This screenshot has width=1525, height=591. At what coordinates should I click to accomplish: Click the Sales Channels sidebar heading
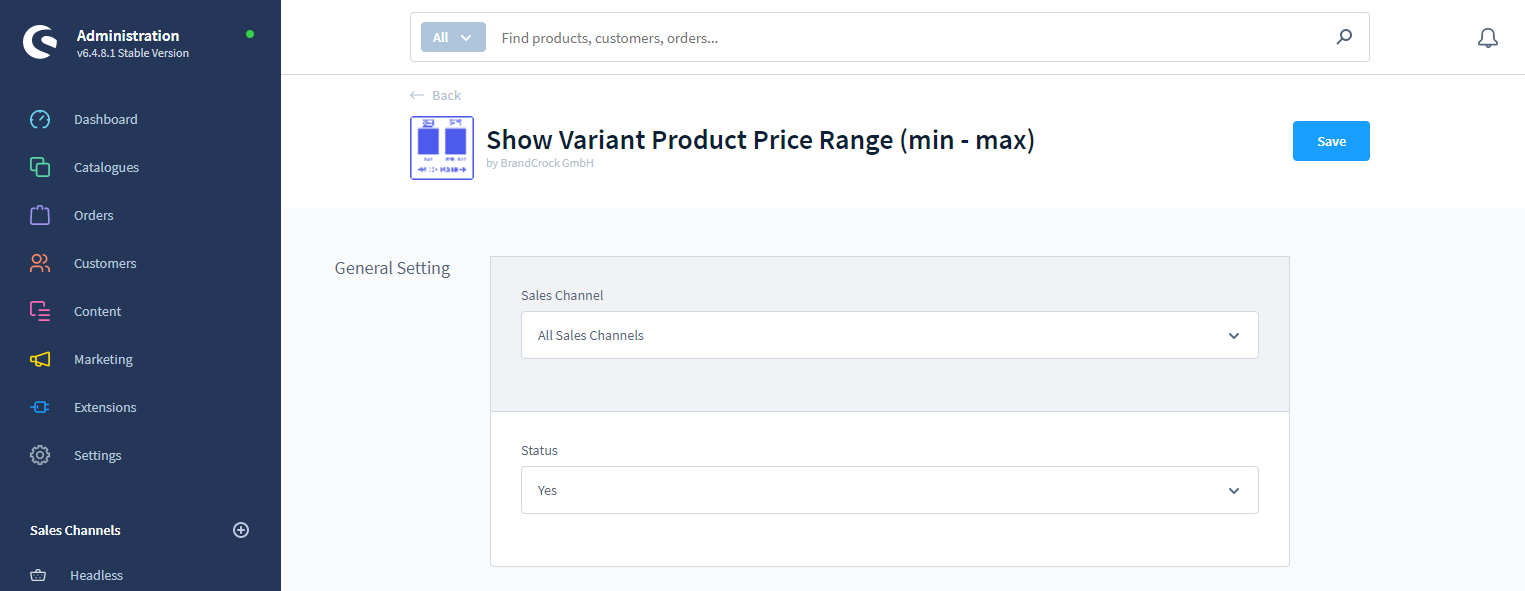point(75,530)
